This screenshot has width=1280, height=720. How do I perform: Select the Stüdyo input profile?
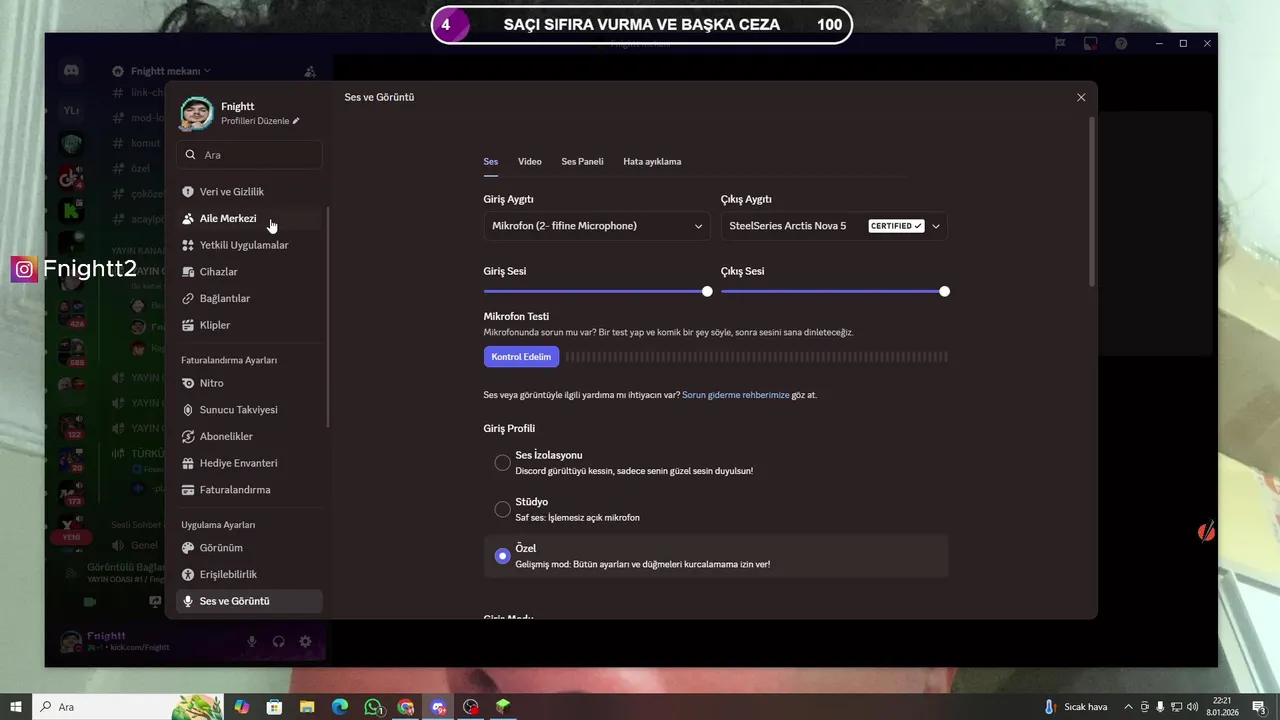pyautogui.click(x=503, y=509)
